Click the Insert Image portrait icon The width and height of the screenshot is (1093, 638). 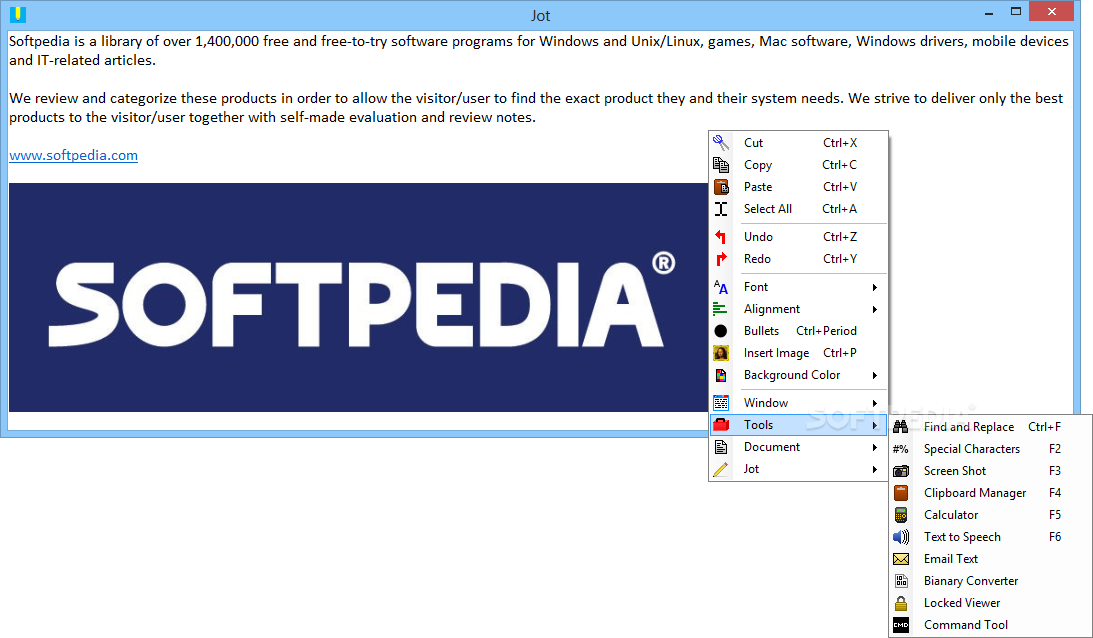[x=721, y=353]
